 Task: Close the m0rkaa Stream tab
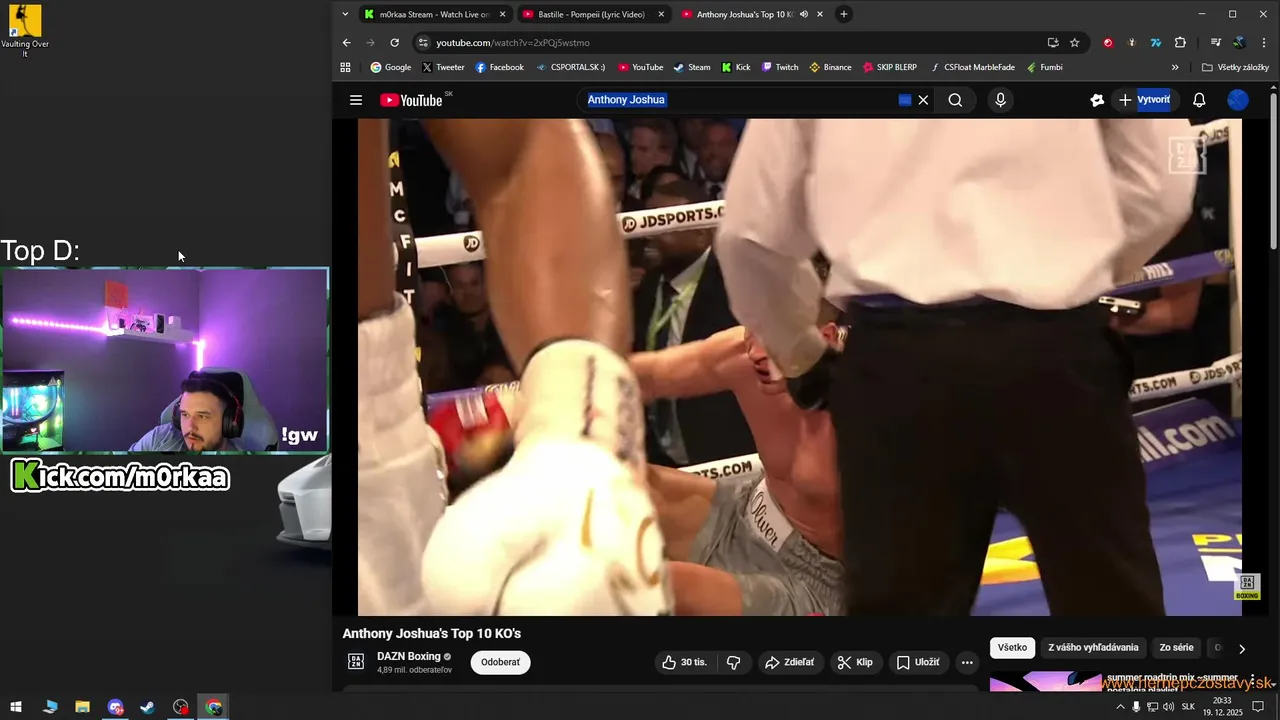(503, 14)
